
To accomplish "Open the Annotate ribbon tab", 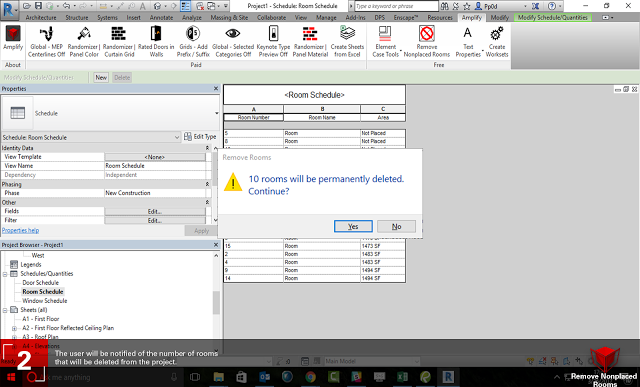I will tap(161, 18).
